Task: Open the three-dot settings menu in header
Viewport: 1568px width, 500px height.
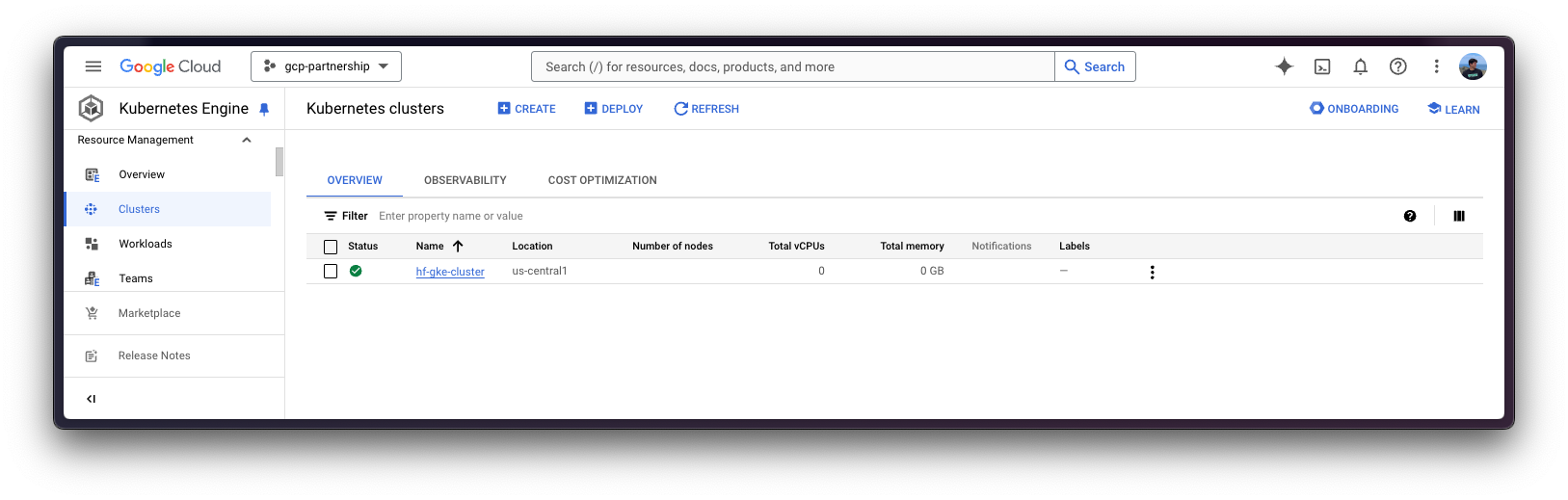Action: click(x=1436, y=66)
